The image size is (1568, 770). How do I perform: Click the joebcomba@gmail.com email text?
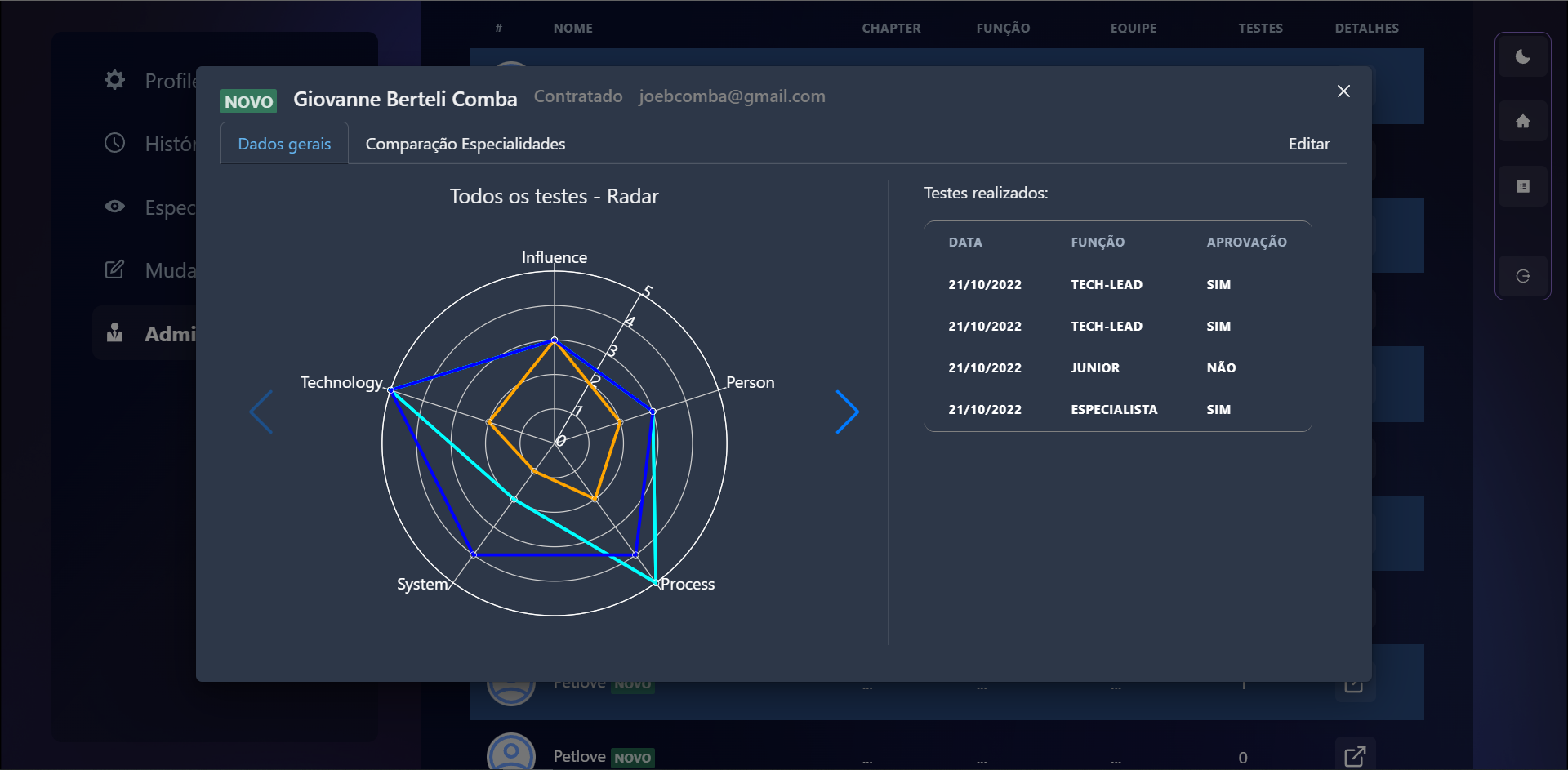pyautogui.click(x=732, y=96)
